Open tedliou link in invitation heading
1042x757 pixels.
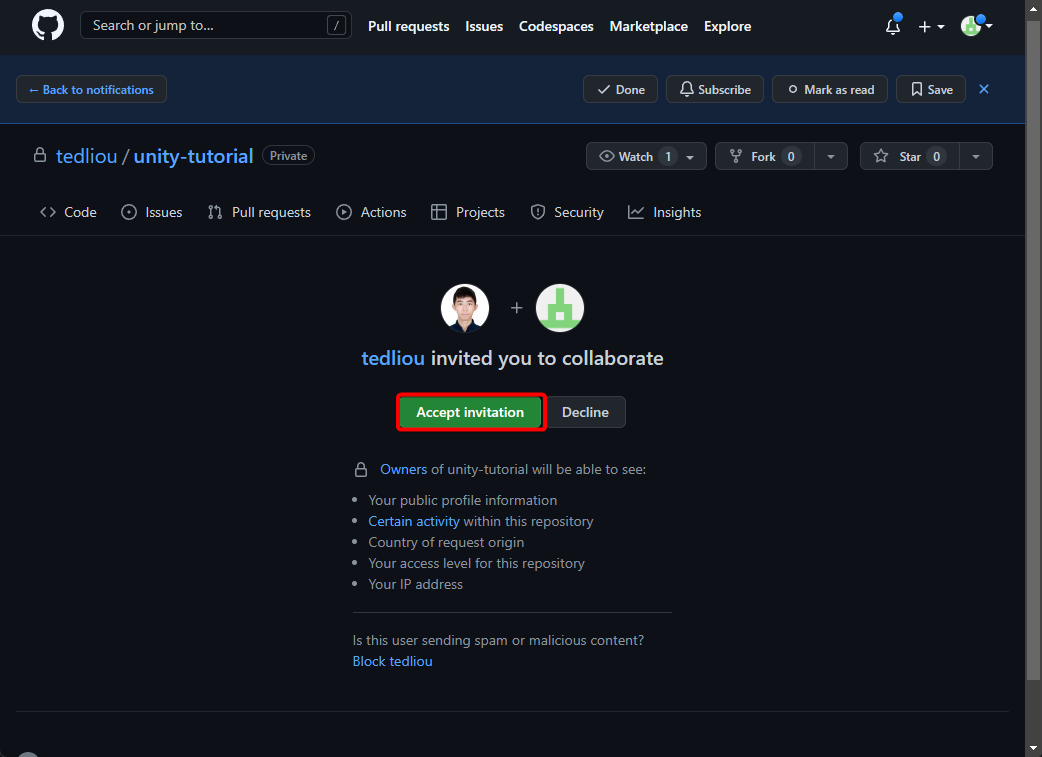(x=393, y=358)
